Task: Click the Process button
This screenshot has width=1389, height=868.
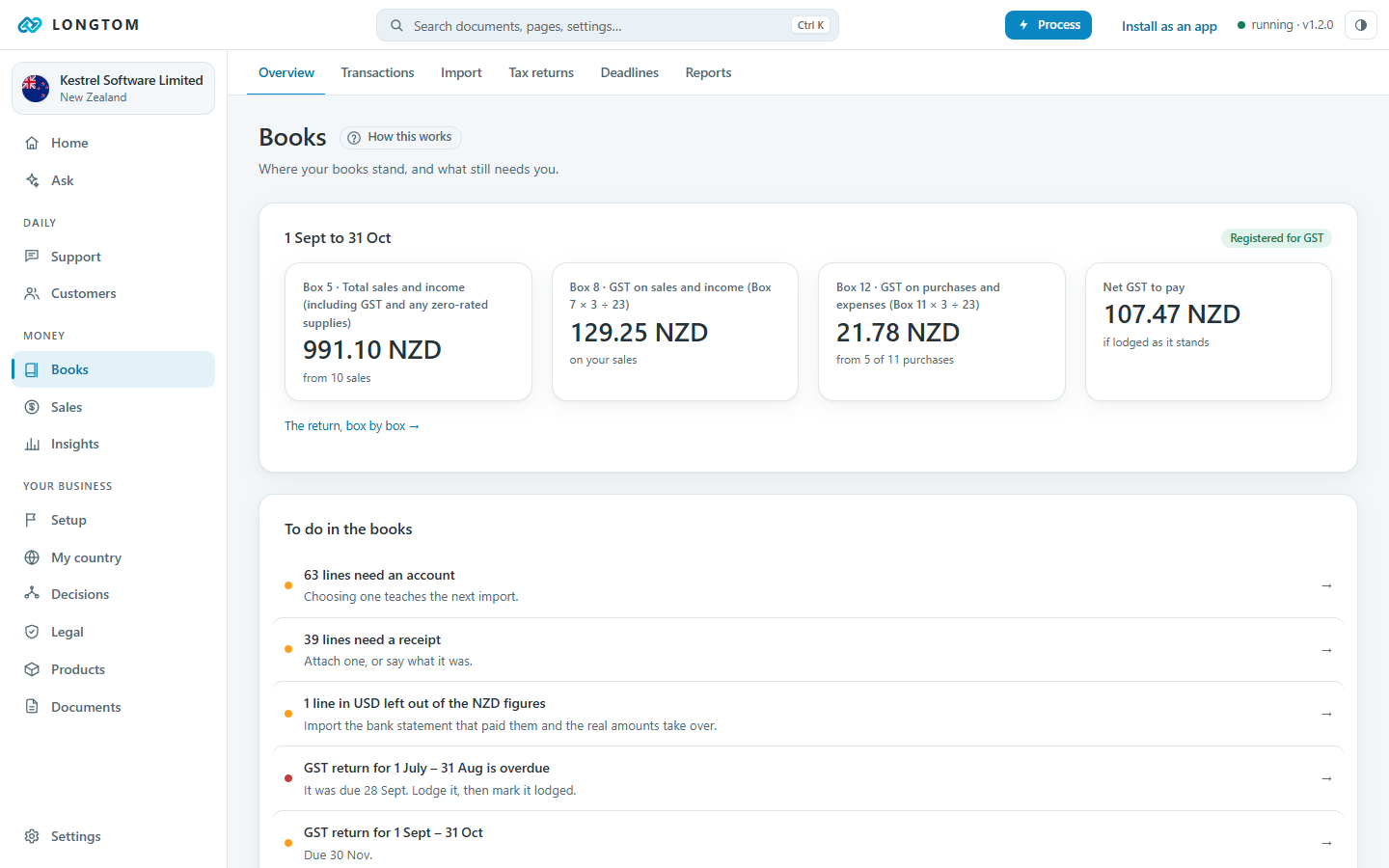Action: [1049, 25]
